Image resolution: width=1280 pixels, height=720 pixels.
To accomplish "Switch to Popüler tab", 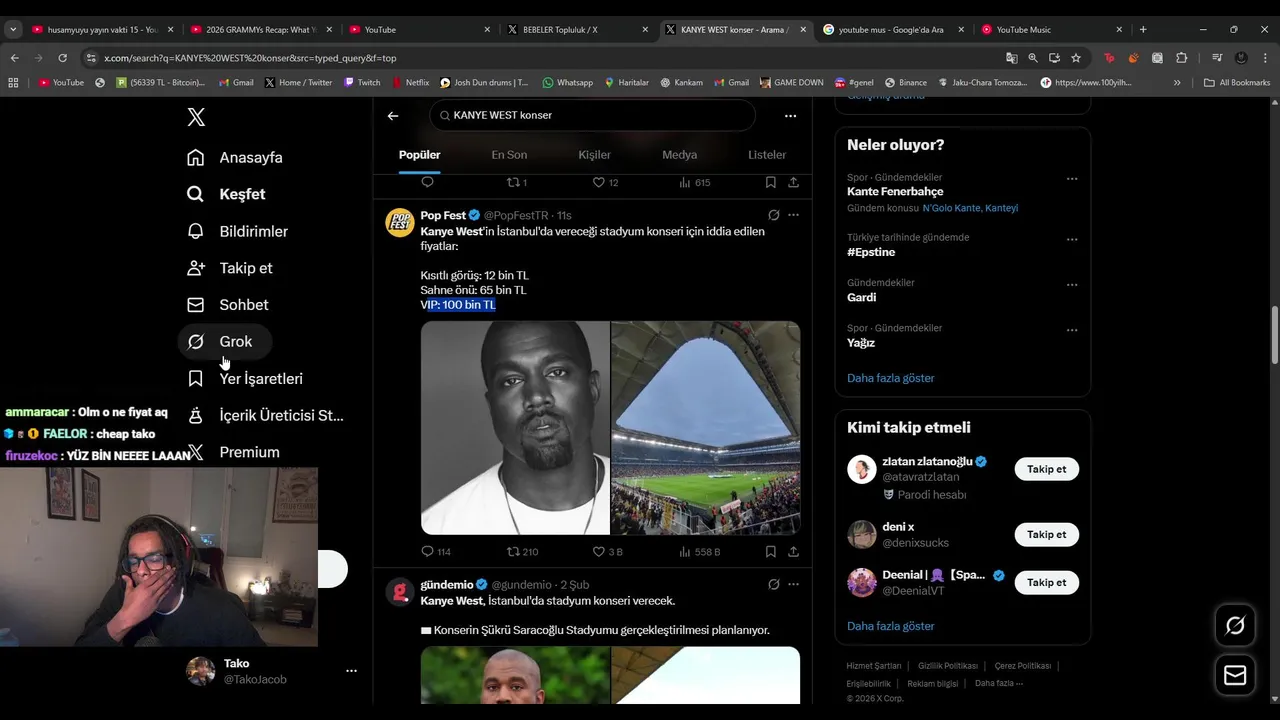I will [420, 155].
